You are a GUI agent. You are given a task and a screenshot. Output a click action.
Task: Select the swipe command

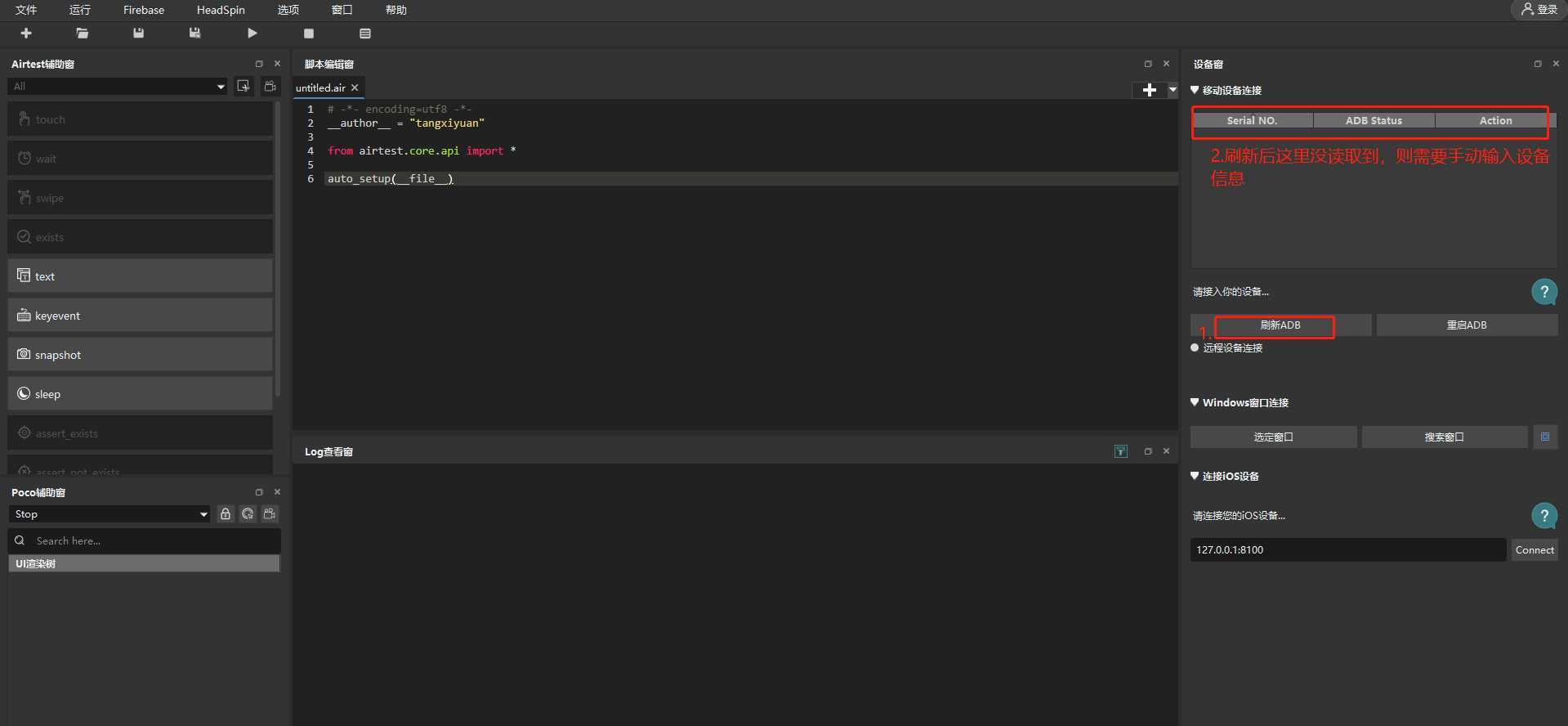(x=141, y=198)
